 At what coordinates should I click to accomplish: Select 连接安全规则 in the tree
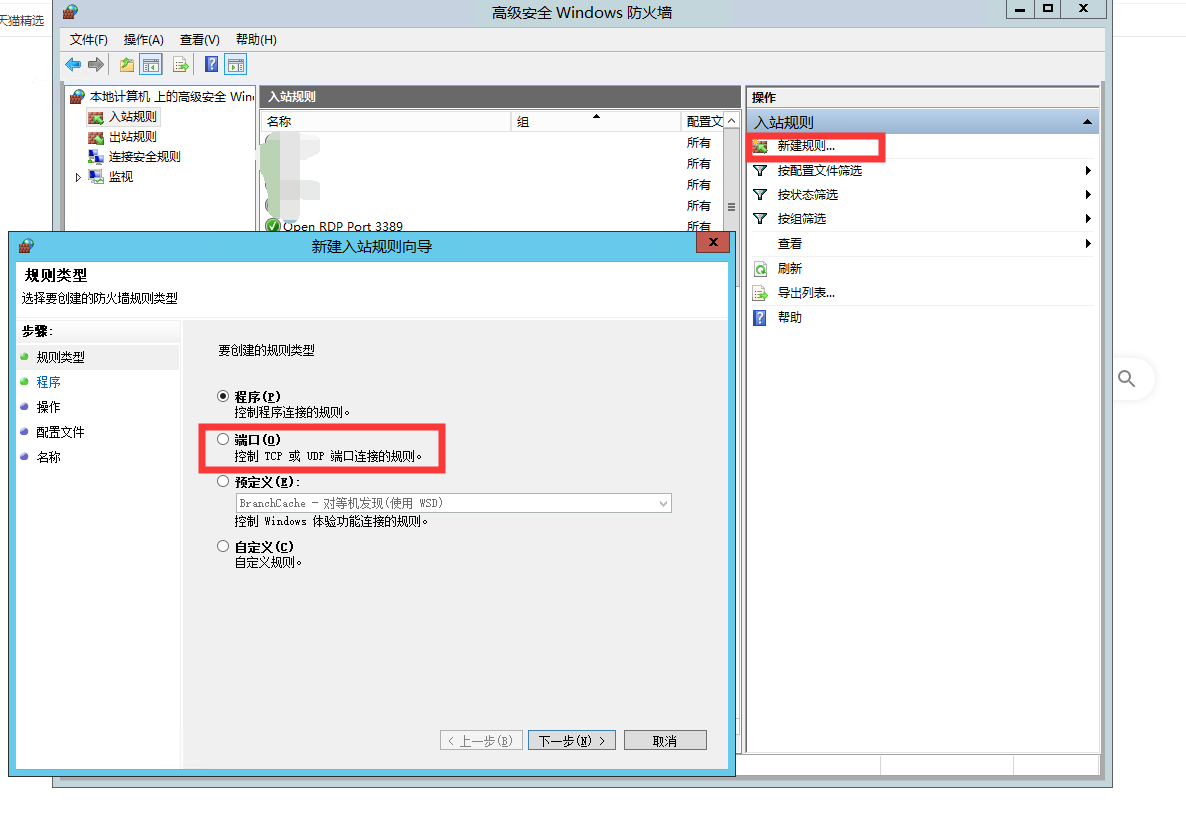click(144, 157)
